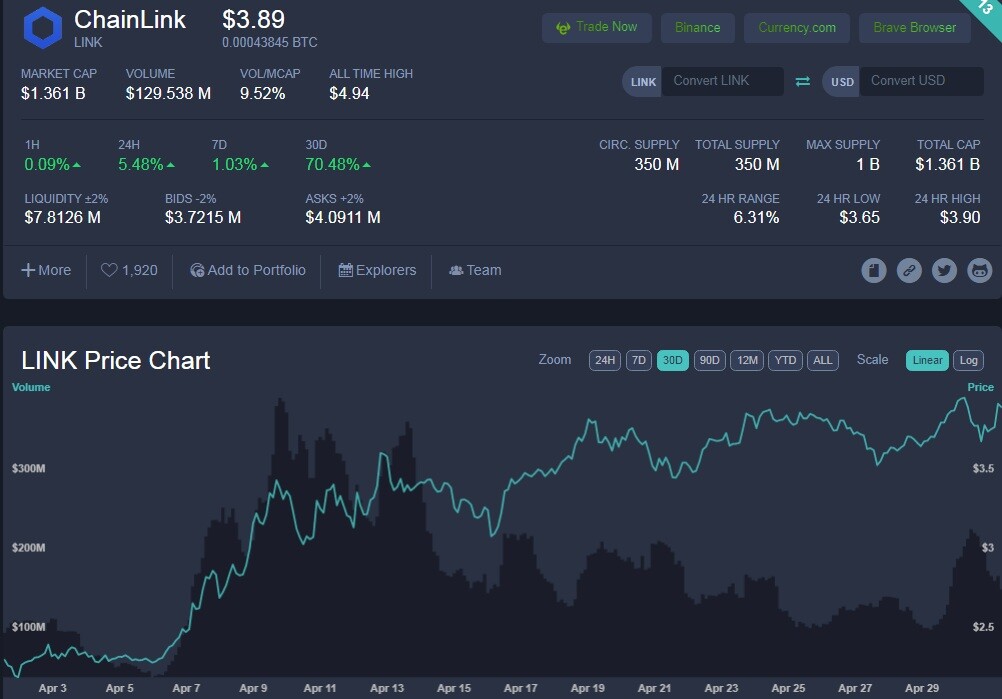The width and height of the screenshot is (1002, 699).
Task: Click the people icon beside Team
Action: tap(456, 270)
